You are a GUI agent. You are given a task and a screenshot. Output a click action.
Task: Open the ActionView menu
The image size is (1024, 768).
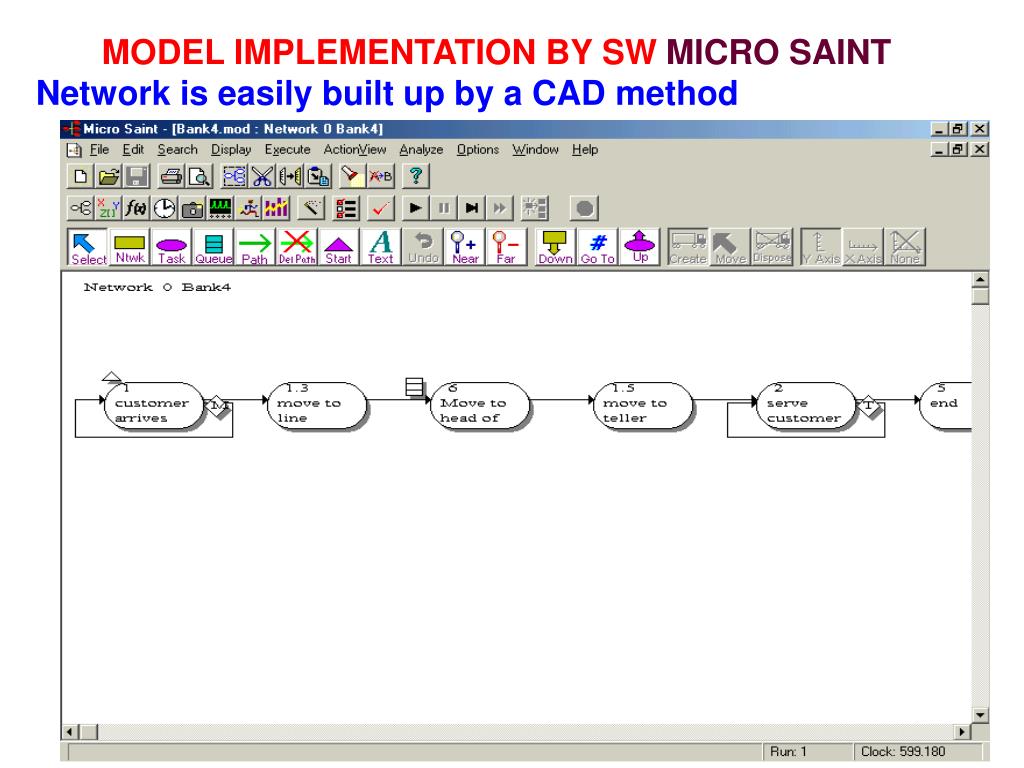tap(355, 150)
